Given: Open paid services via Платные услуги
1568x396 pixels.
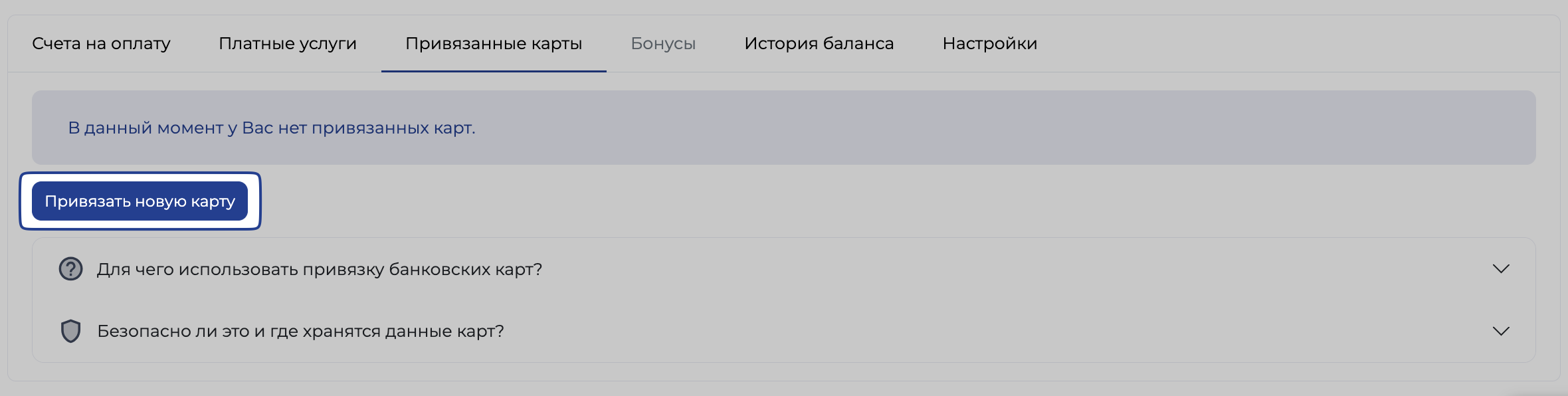Looking at the screenshot, I should [x=288, y=44].
